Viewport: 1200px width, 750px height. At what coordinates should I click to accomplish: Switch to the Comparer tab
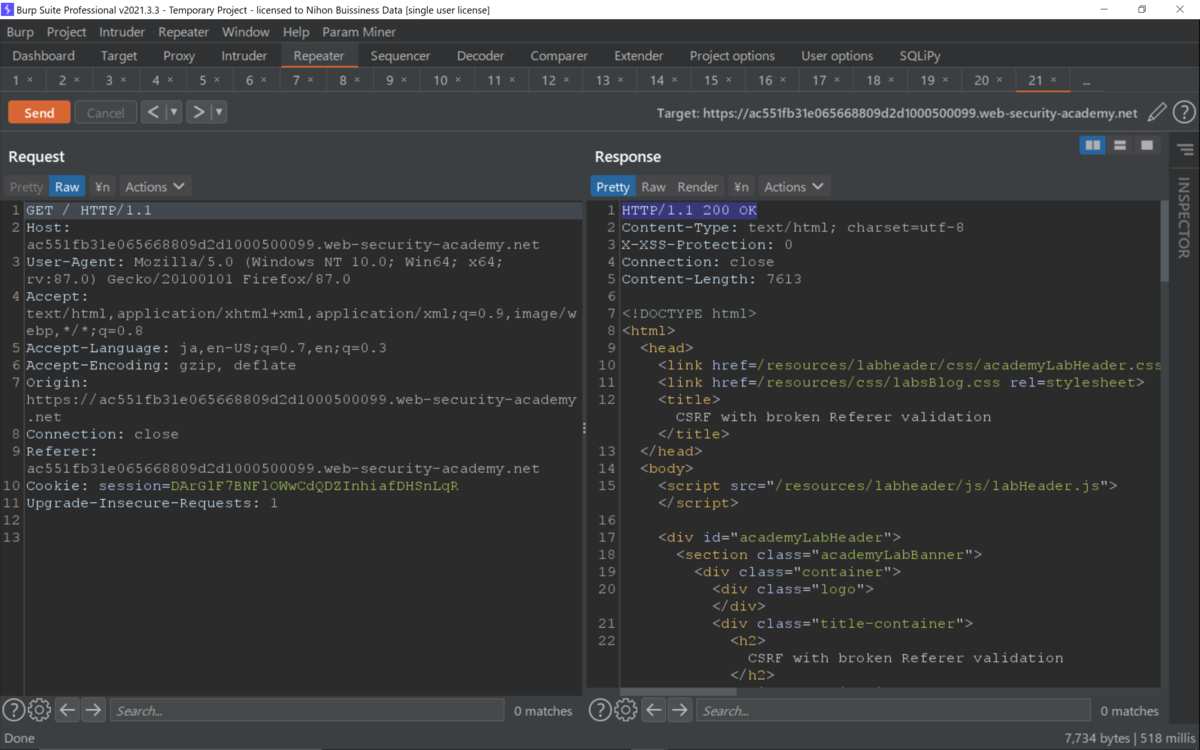(559, 56)
